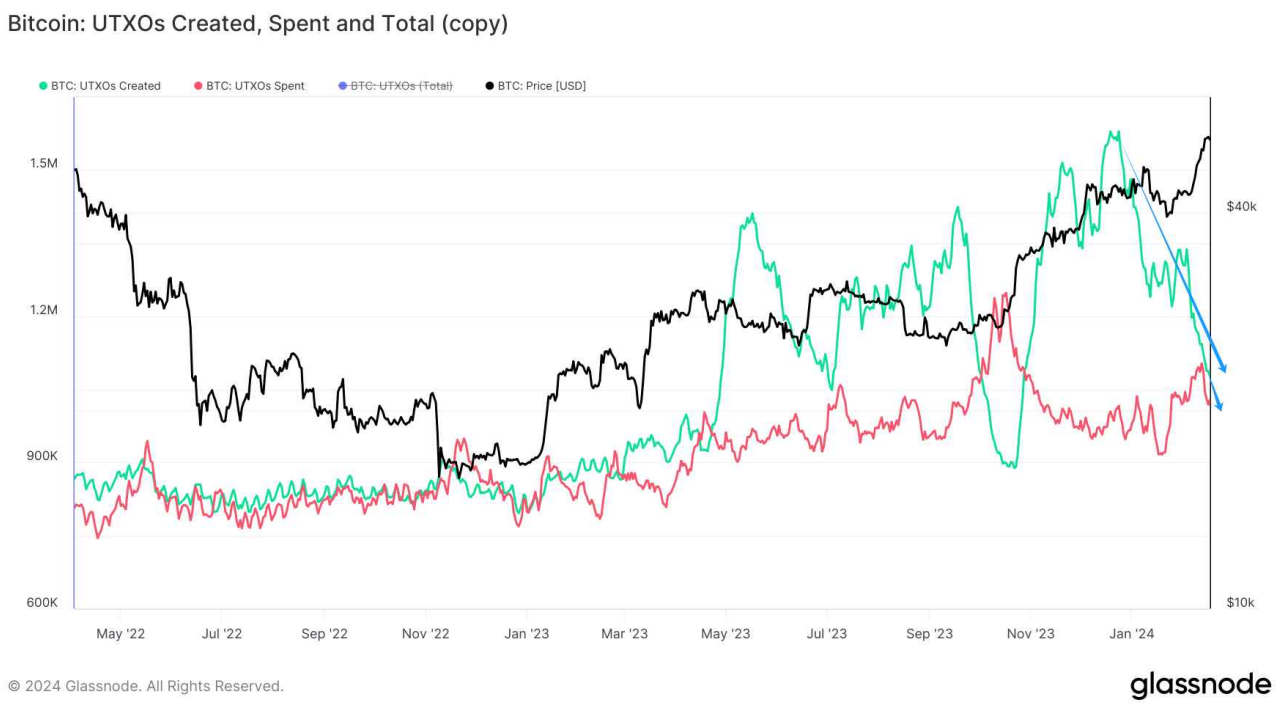1285x709 pixels.
Task: Toggle the 'BTC: Price [USD]' legend text
Action: tap(542, 86)
